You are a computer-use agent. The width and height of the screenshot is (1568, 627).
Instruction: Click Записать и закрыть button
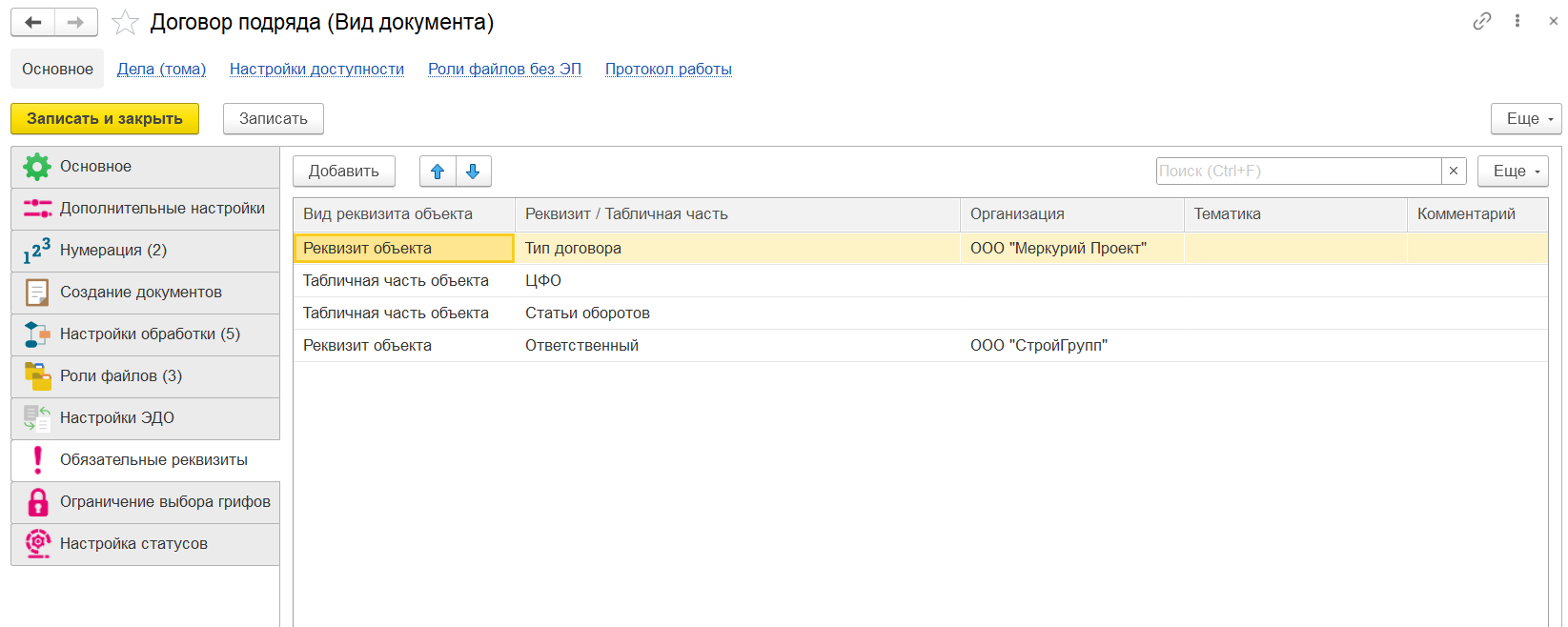(x=105, y=119)
